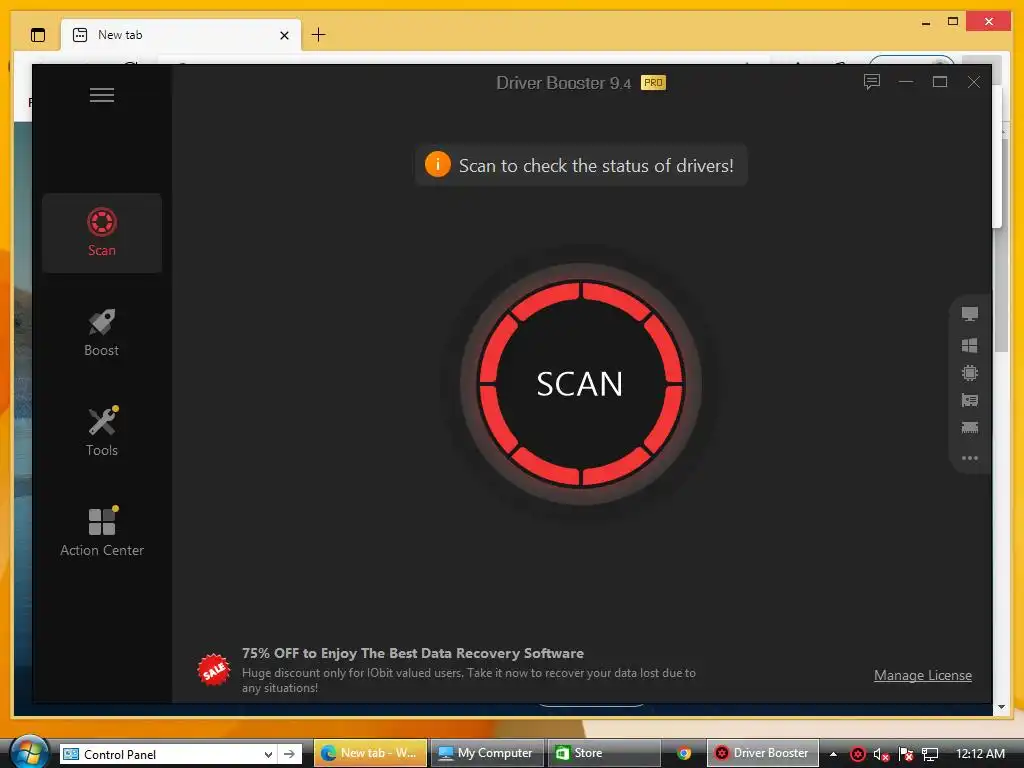This screenshot has height=768, width=1024.
Task: Close the New tab in browser
Action: click(284, 35)
